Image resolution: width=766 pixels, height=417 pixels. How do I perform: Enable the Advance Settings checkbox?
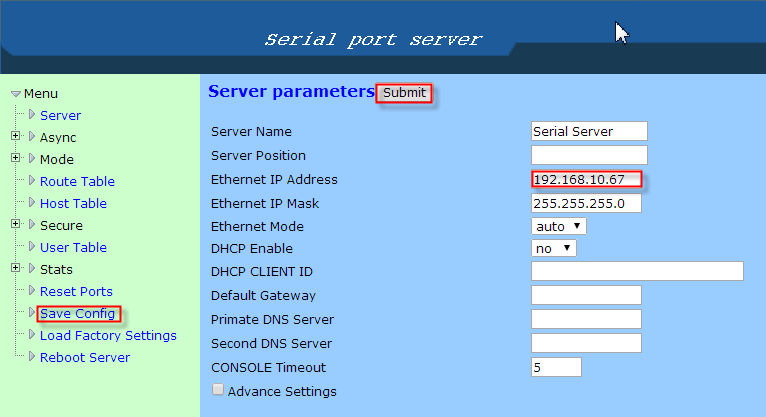coord(217,390)
